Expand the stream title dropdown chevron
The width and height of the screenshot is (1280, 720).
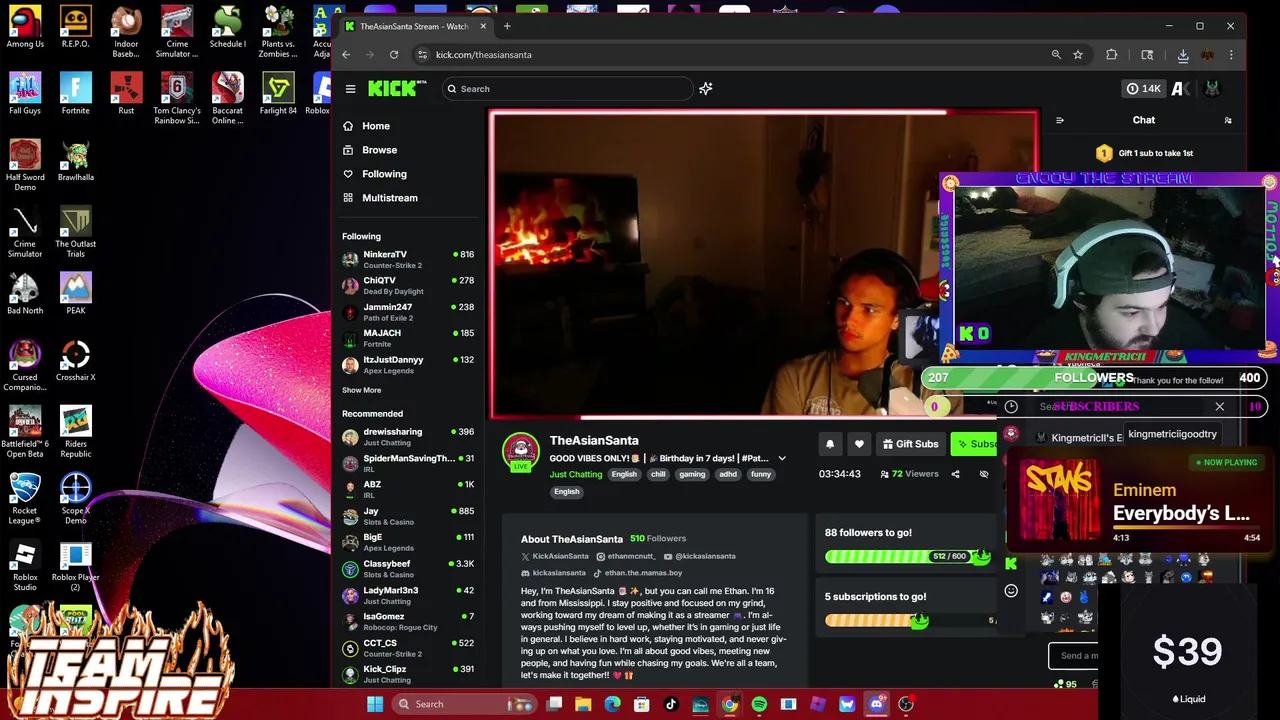point(782,459)
